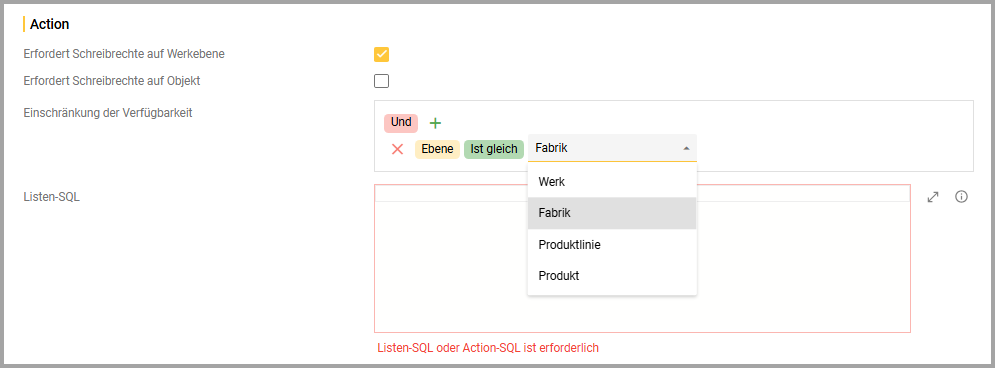Screen dimensions: 995x368
Task: Select Werk from the dropdown list
Action: coord(612,181)
